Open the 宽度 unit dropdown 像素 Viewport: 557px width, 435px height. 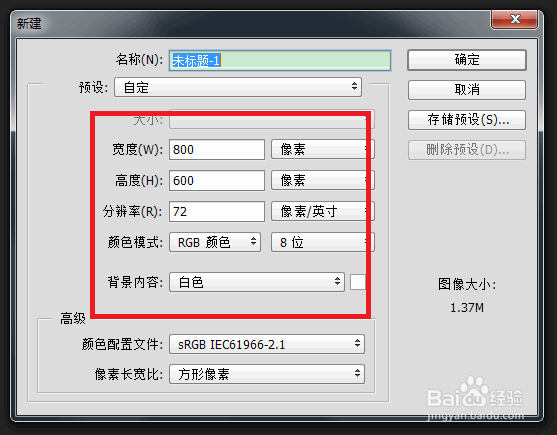323,149
